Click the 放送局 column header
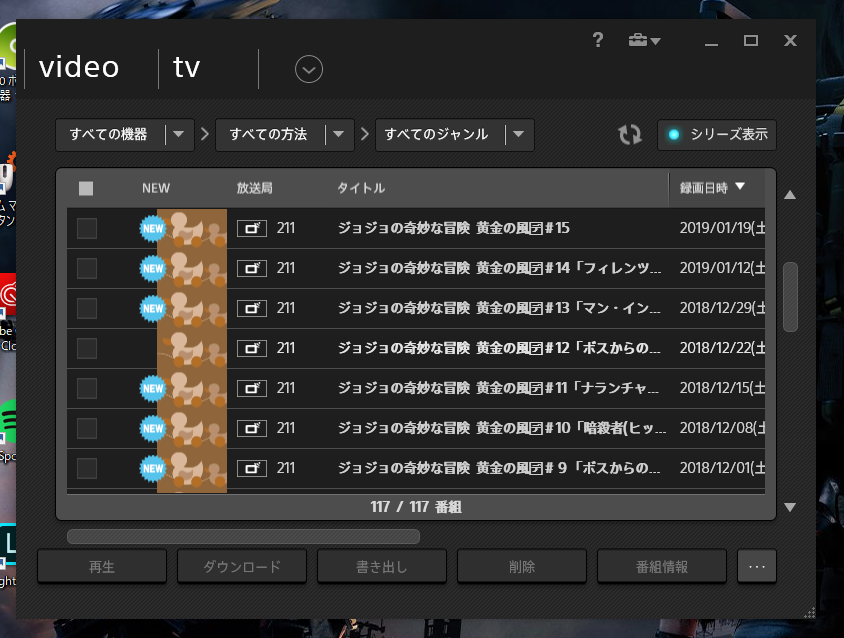844x638 pixels. pos(255,188)
